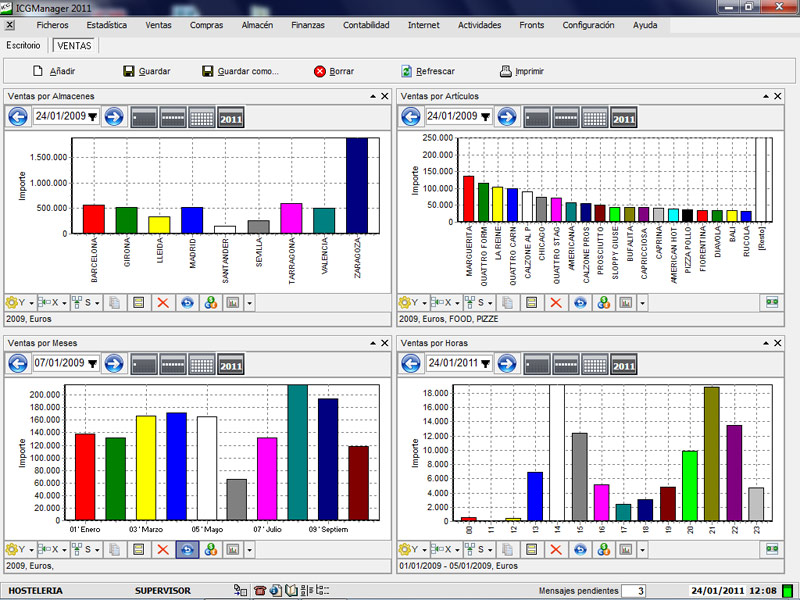Toggle the green view button in Ventas por Artículos

click(771, 302)
